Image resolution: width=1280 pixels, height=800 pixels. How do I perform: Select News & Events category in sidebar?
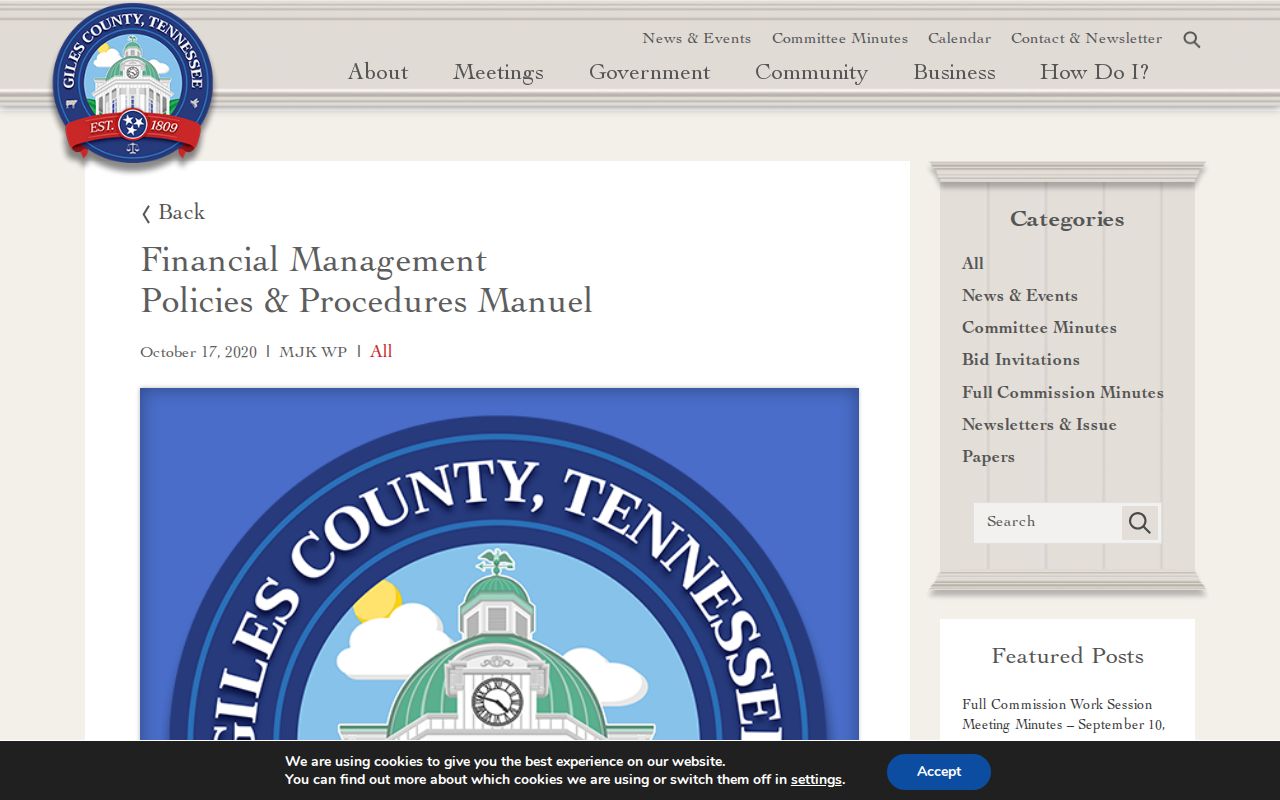pyautogui.click(x=1020, y=295)
